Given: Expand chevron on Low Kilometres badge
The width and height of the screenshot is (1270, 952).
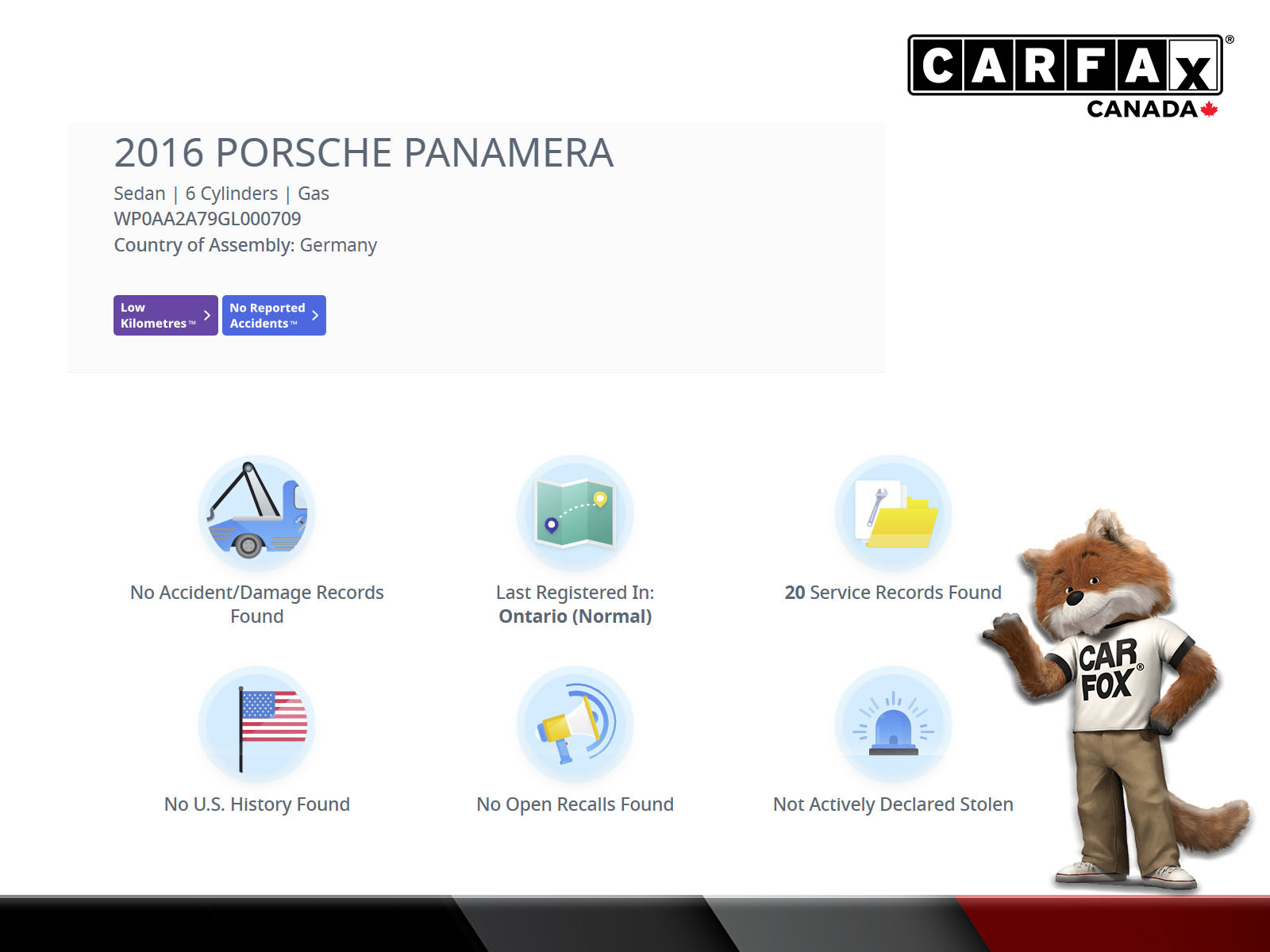Looking at the screenshot, I should click(x=207, y=316).
